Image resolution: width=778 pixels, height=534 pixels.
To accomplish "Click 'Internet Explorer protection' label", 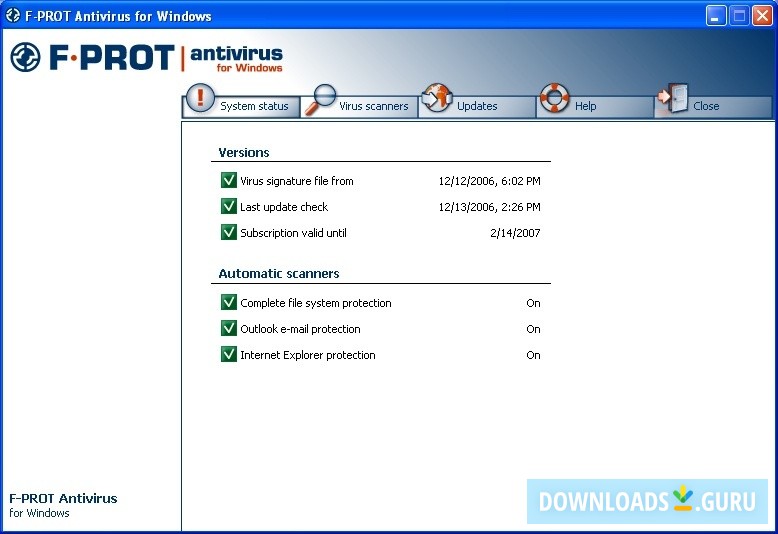I will [x=308, y=355].
